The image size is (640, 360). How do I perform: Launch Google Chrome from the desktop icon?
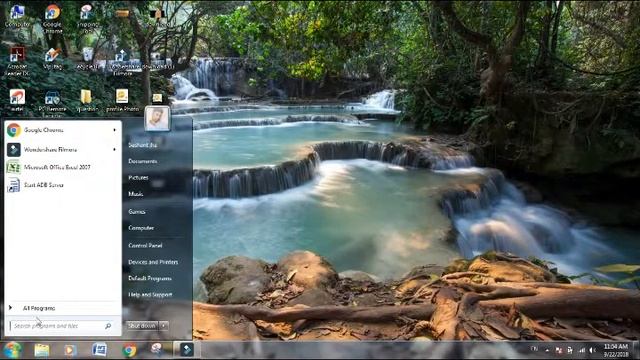(52, 18)
